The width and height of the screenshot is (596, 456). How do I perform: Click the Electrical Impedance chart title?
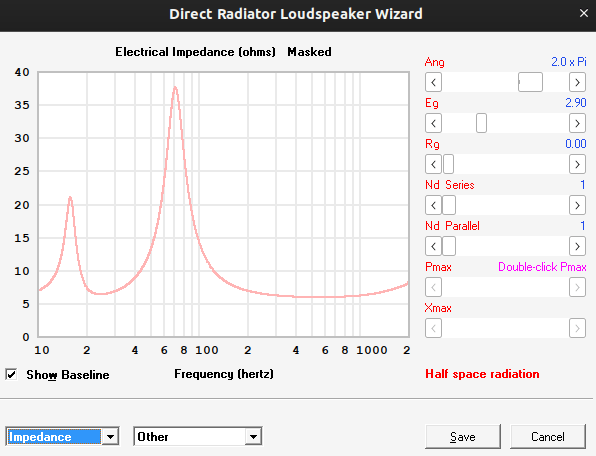click(x=195, y=52)
